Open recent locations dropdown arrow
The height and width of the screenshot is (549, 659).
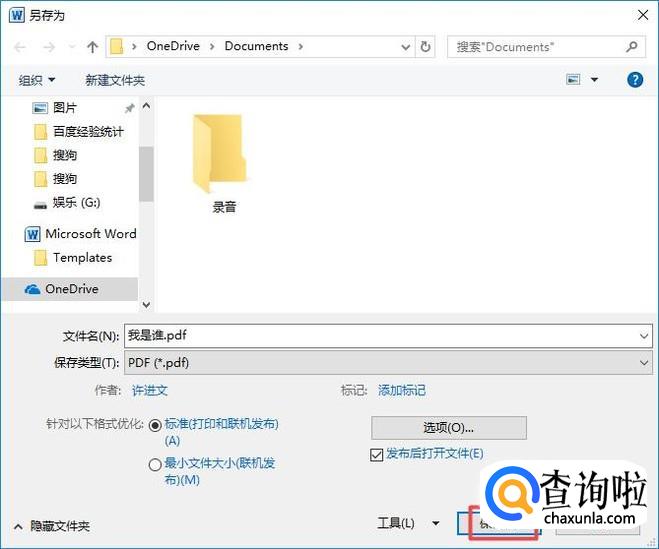(72, 47)
